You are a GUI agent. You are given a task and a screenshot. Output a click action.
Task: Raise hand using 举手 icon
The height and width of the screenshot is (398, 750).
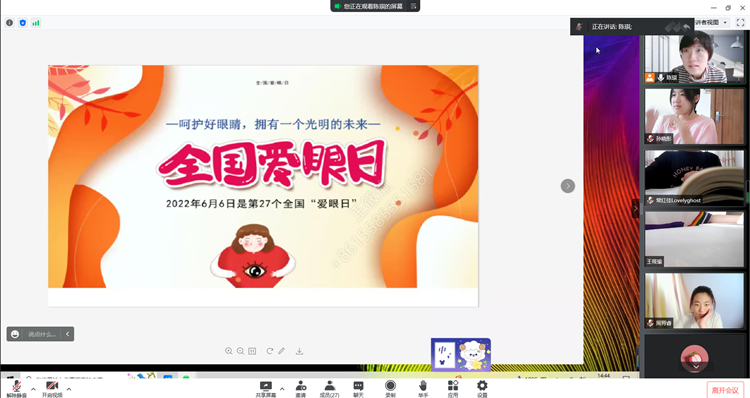(423, 389)
